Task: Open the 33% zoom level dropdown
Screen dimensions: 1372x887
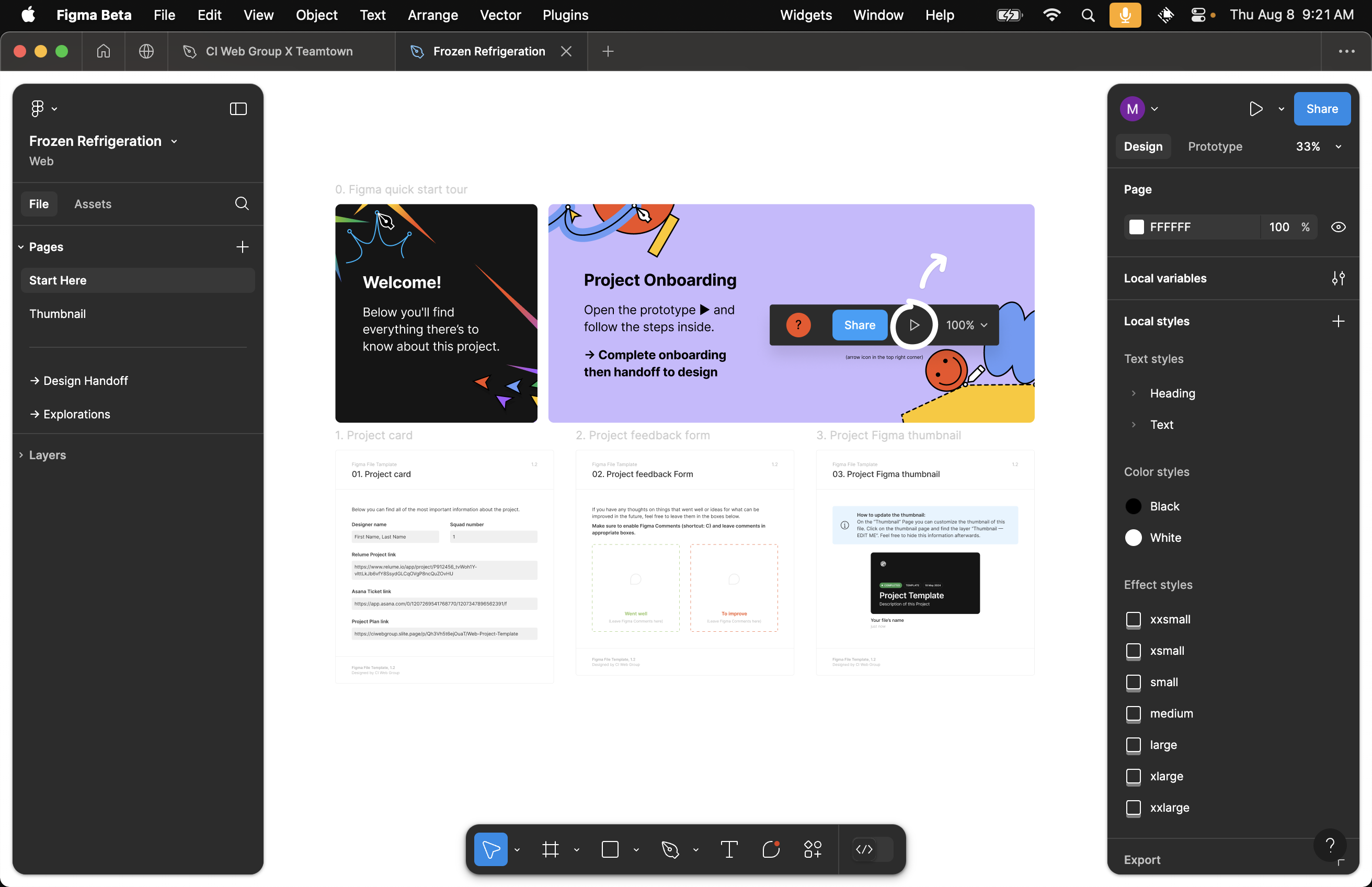Action: tap(1318, 146)
